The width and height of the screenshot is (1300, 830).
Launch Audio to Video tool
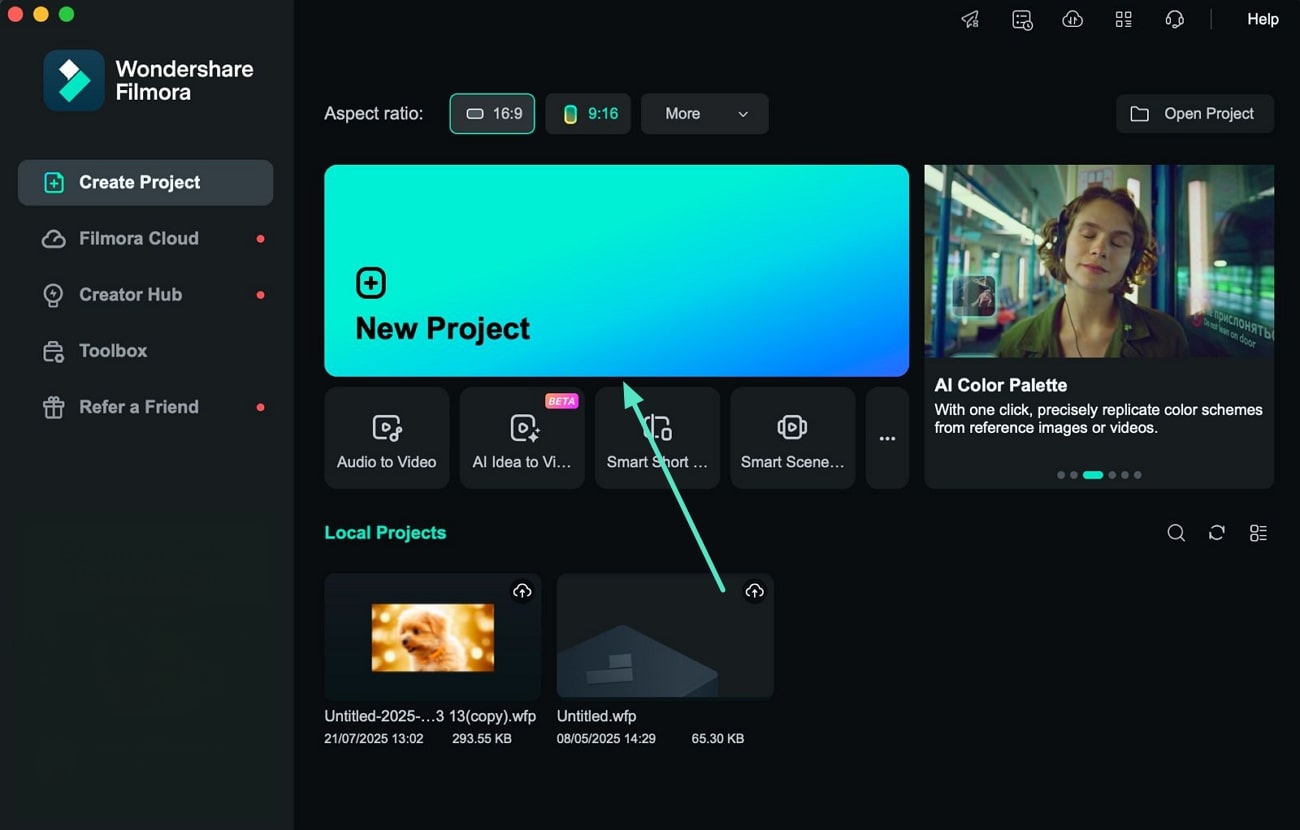point(386,438)
